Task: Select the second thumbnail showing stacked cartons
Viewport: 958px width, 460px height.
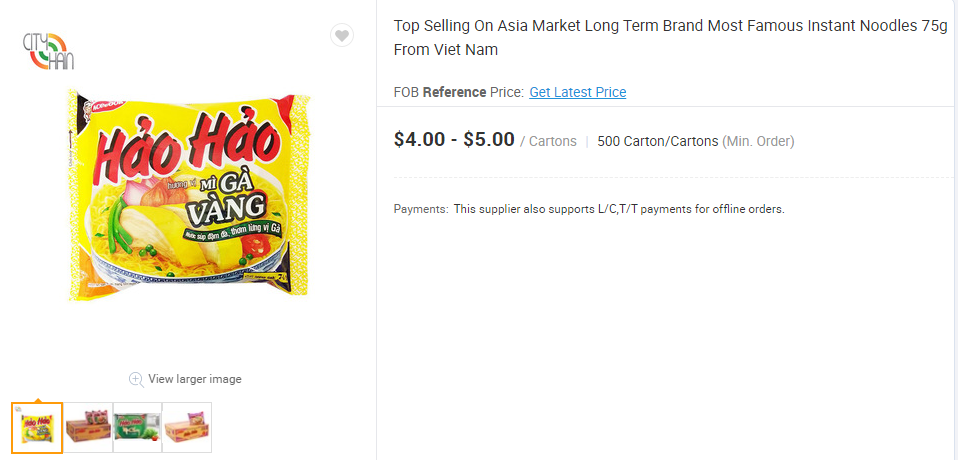Action: 88,427
